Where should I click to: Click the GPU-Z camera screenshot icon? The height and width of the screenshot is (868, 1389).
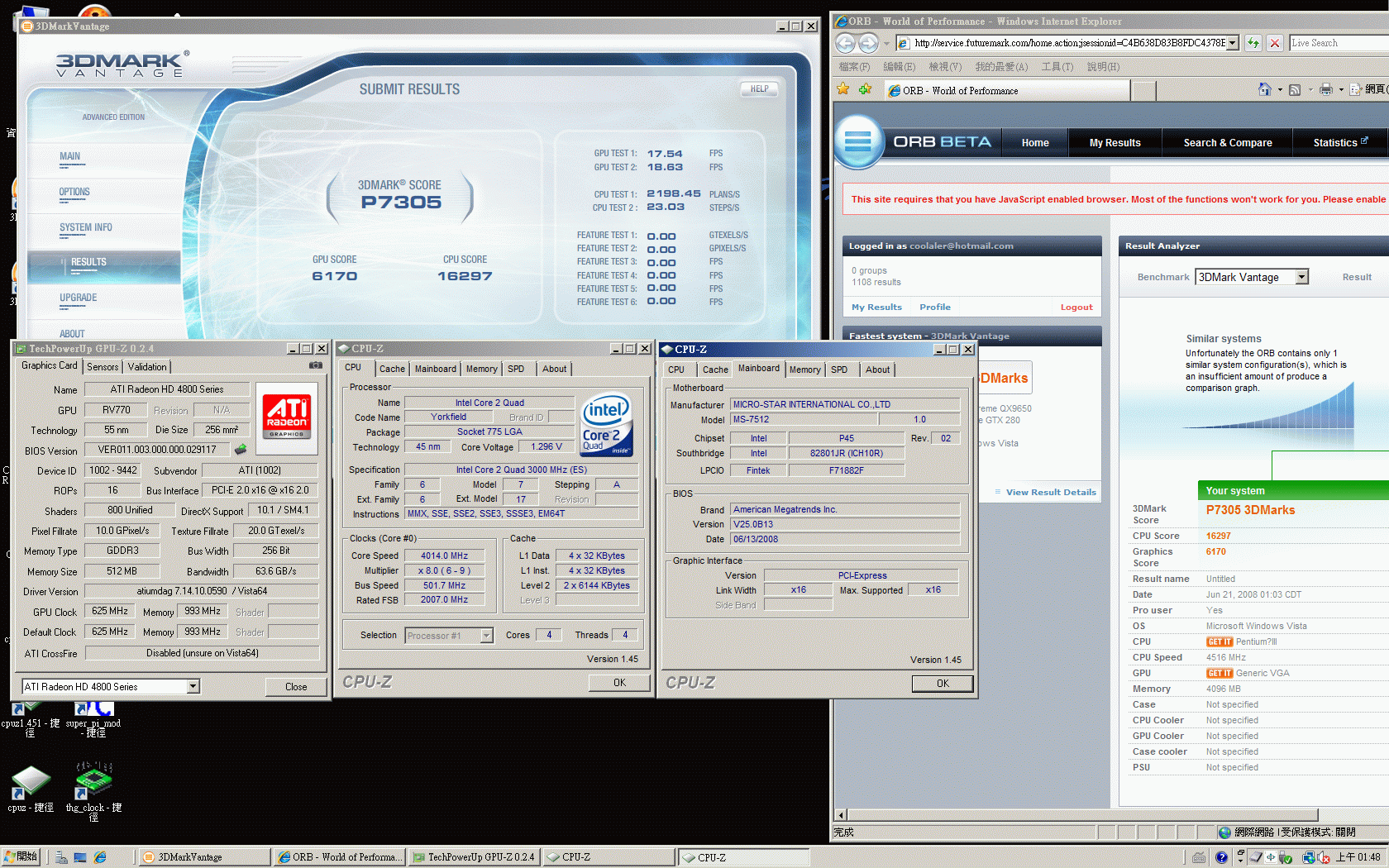point(316,365)
